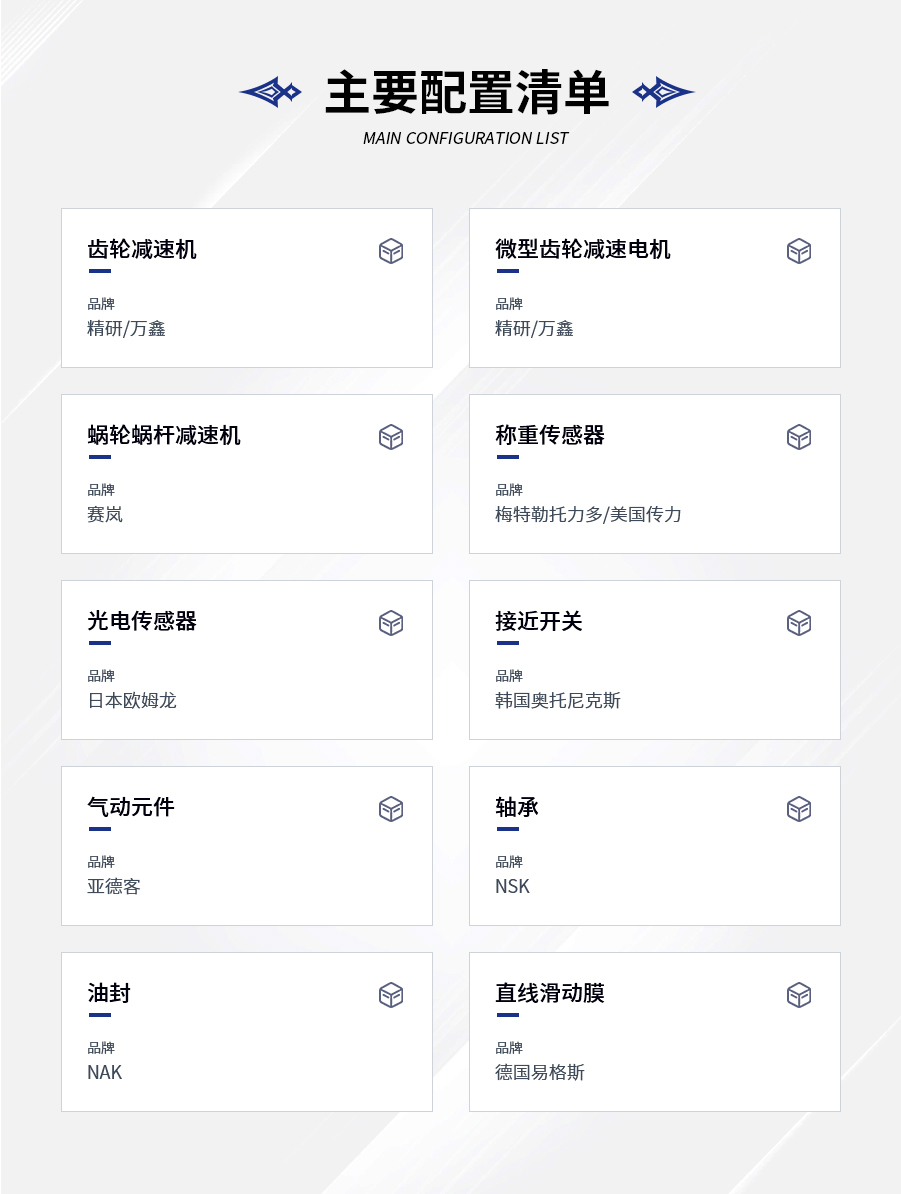Click the cube icon in the 微型齿轮减速电机 card
Image resolution: width=901 pixels, height=1194 pixels.
(x=799, y=251)
